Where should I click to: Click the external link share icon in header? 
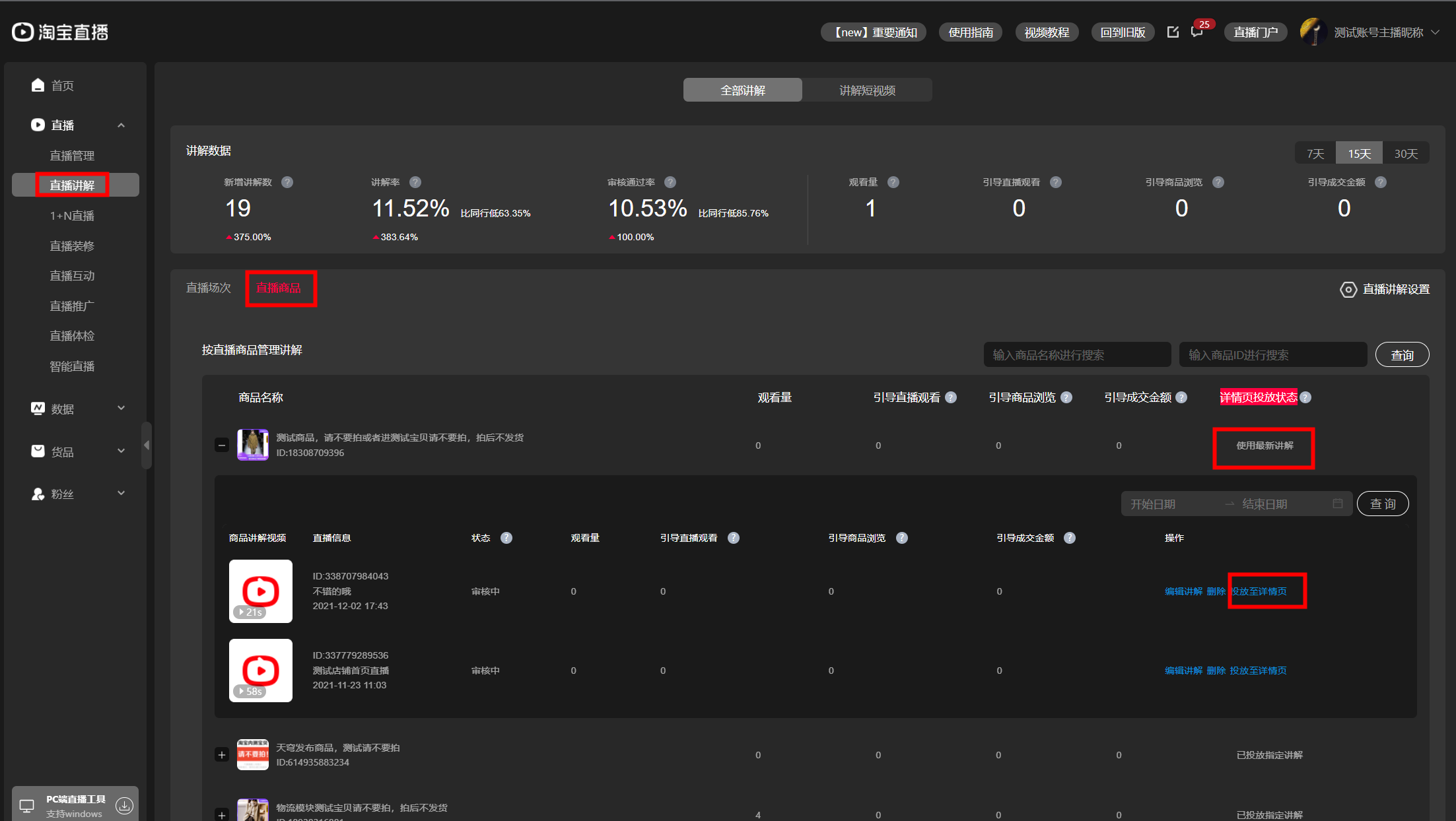click(1173, 32)
